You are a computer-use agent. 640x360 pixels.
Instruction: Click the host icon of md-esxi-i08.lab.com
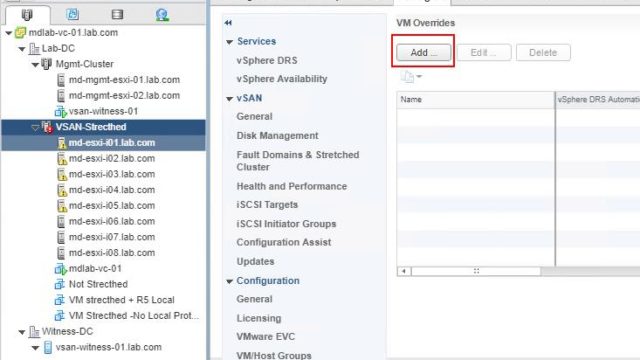61,253
